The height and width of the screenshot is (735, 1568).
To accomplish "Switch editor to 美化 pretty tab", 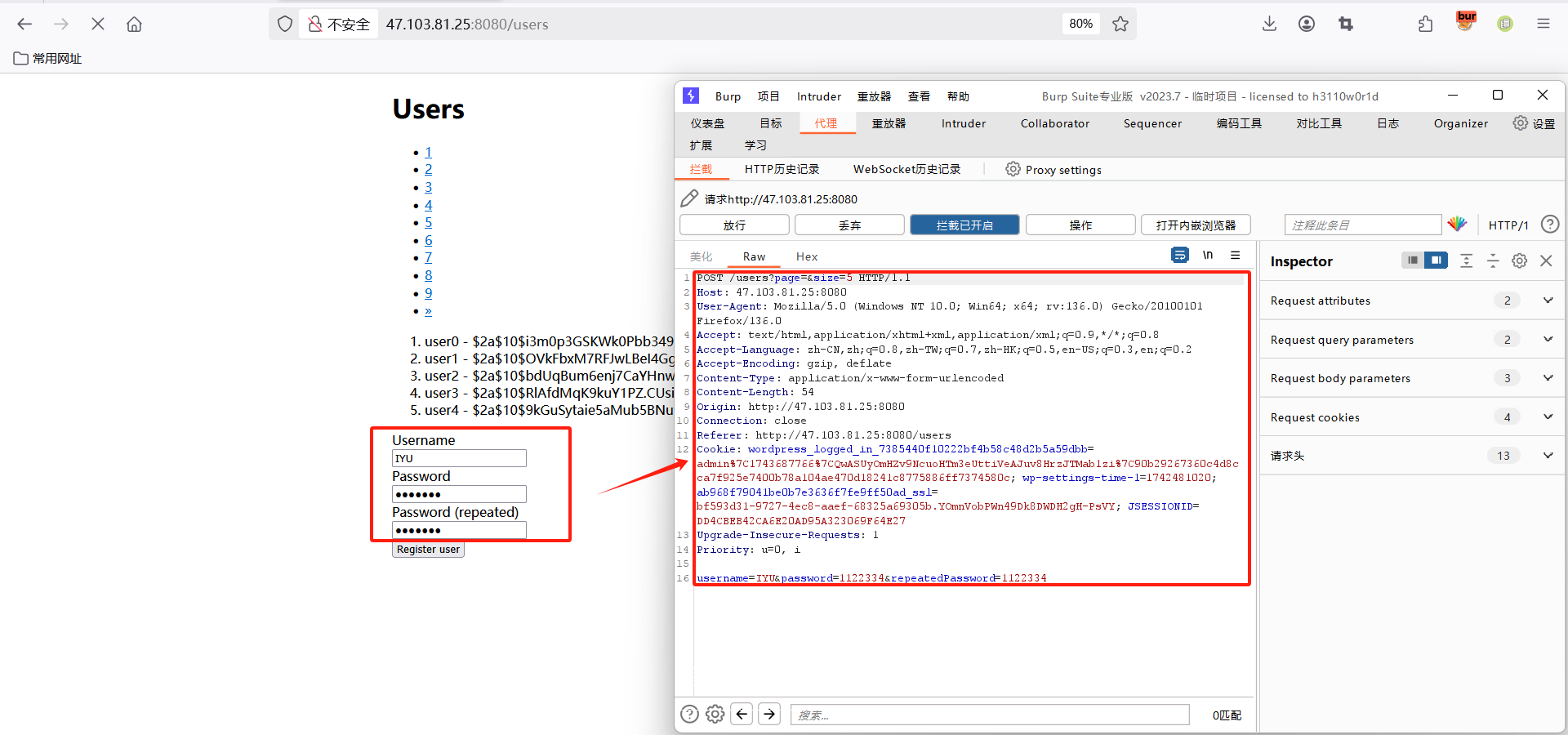I will tap(701, 256).
